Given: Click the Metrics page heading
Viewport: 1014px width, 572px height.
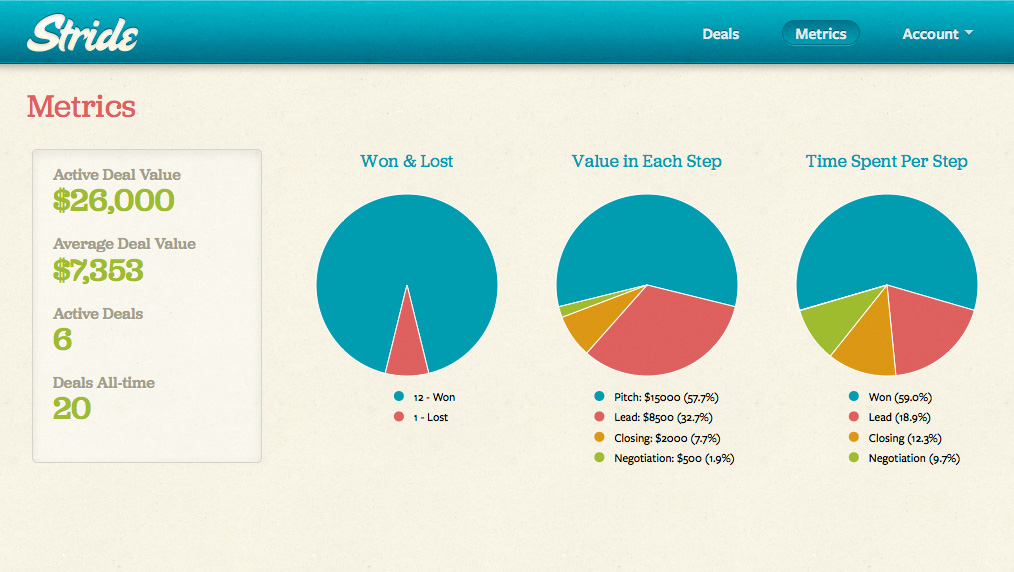Looking at the screenshot, I should tap(81, 106).
